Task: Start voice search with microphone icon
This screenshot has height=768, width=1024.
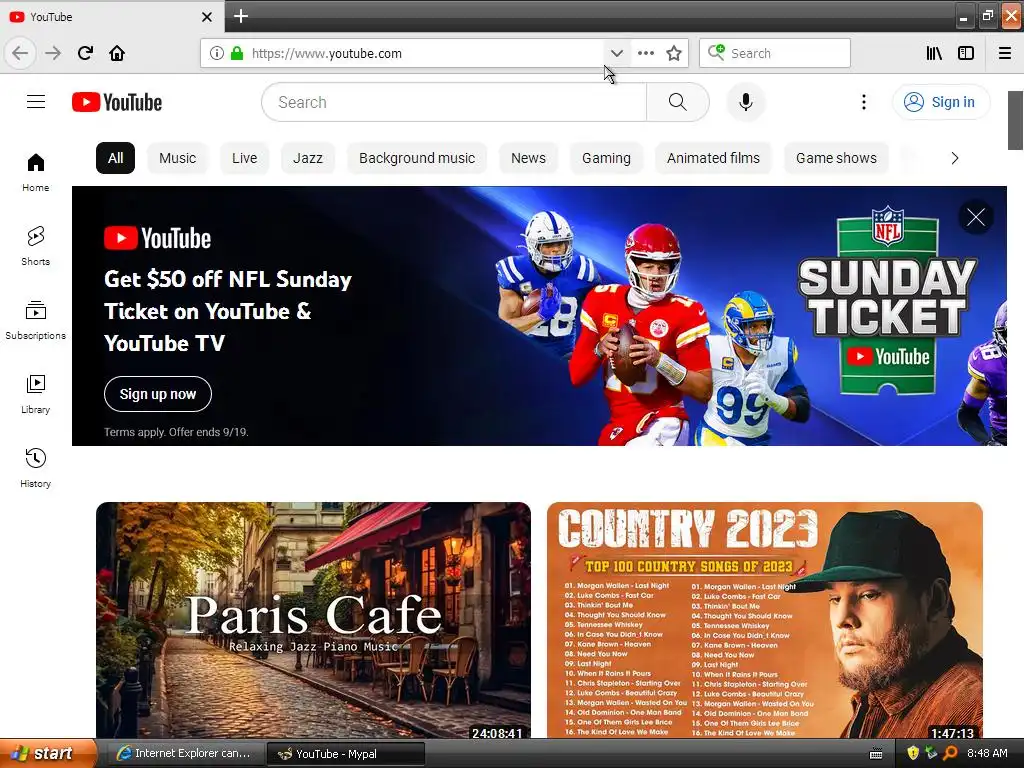Action: 746,102
